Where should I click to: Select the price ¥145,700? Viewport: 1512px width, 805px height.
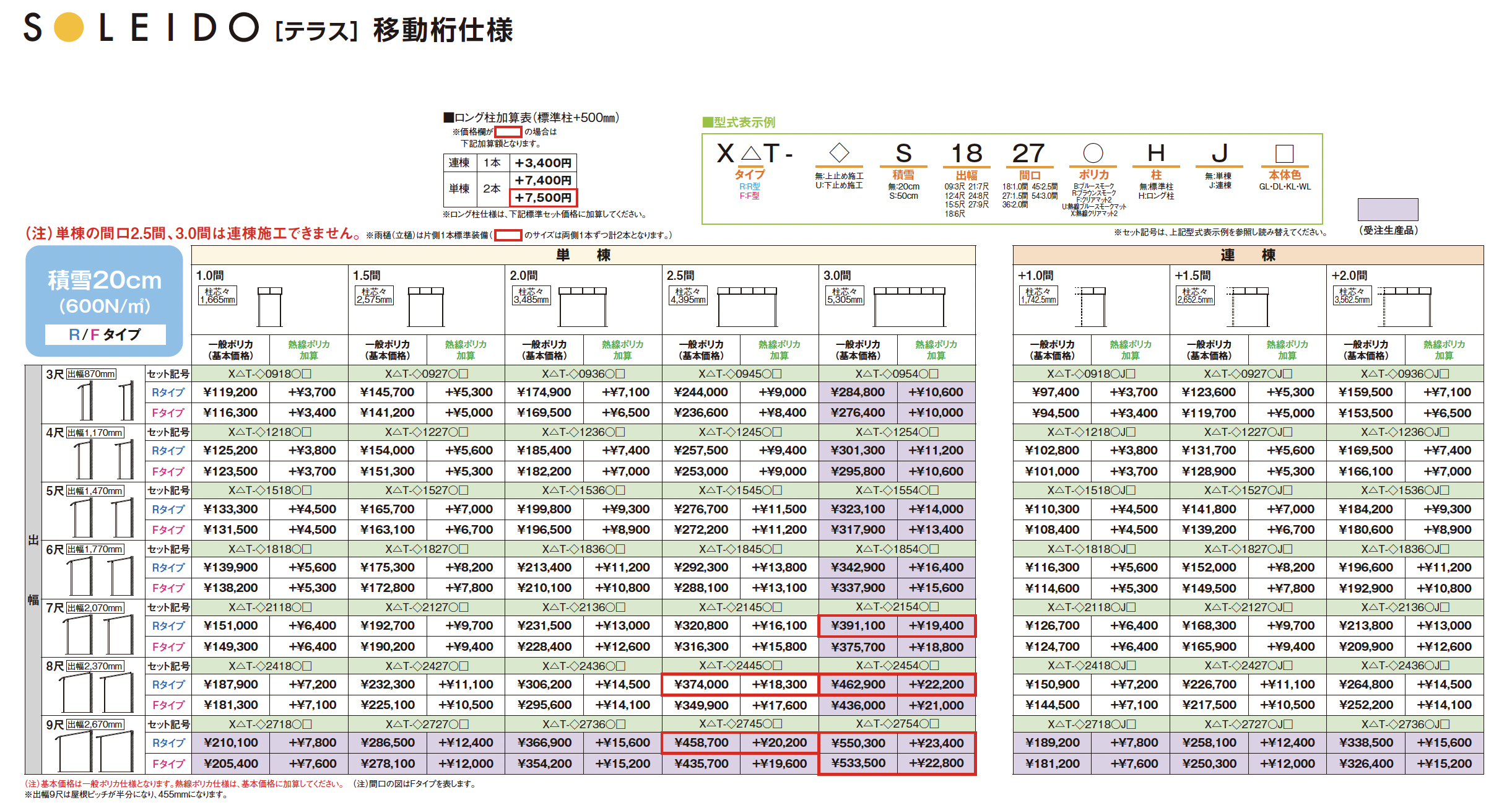387,392
